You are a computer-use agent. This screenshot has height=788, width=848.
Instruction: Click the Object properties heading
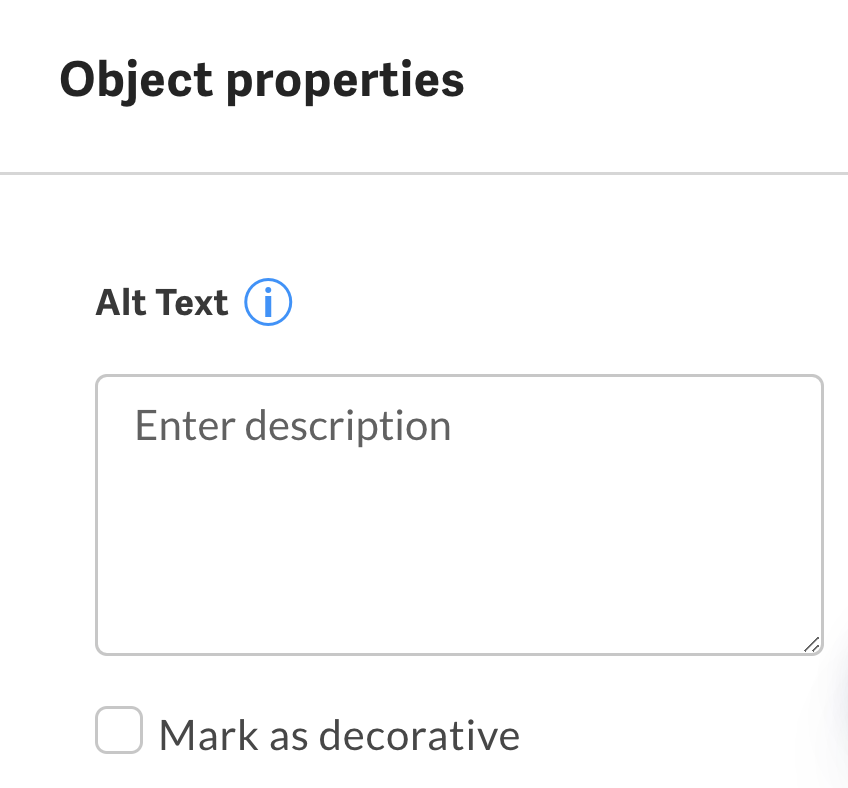click(x=262, y=80)
